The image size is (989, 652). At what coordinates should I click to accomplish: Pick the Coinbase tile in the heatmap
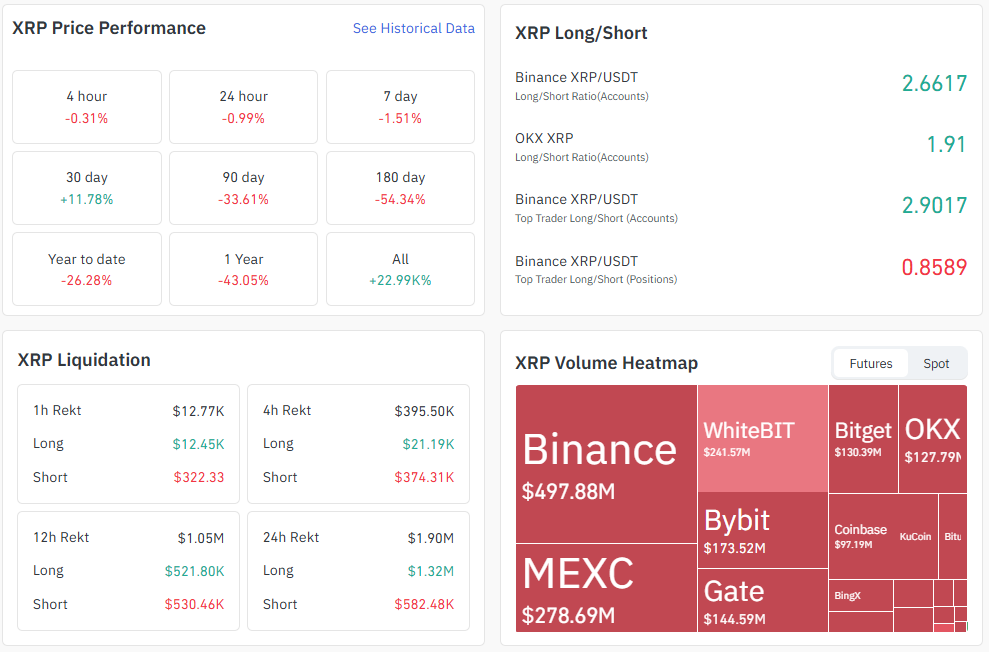coord(861,536)
